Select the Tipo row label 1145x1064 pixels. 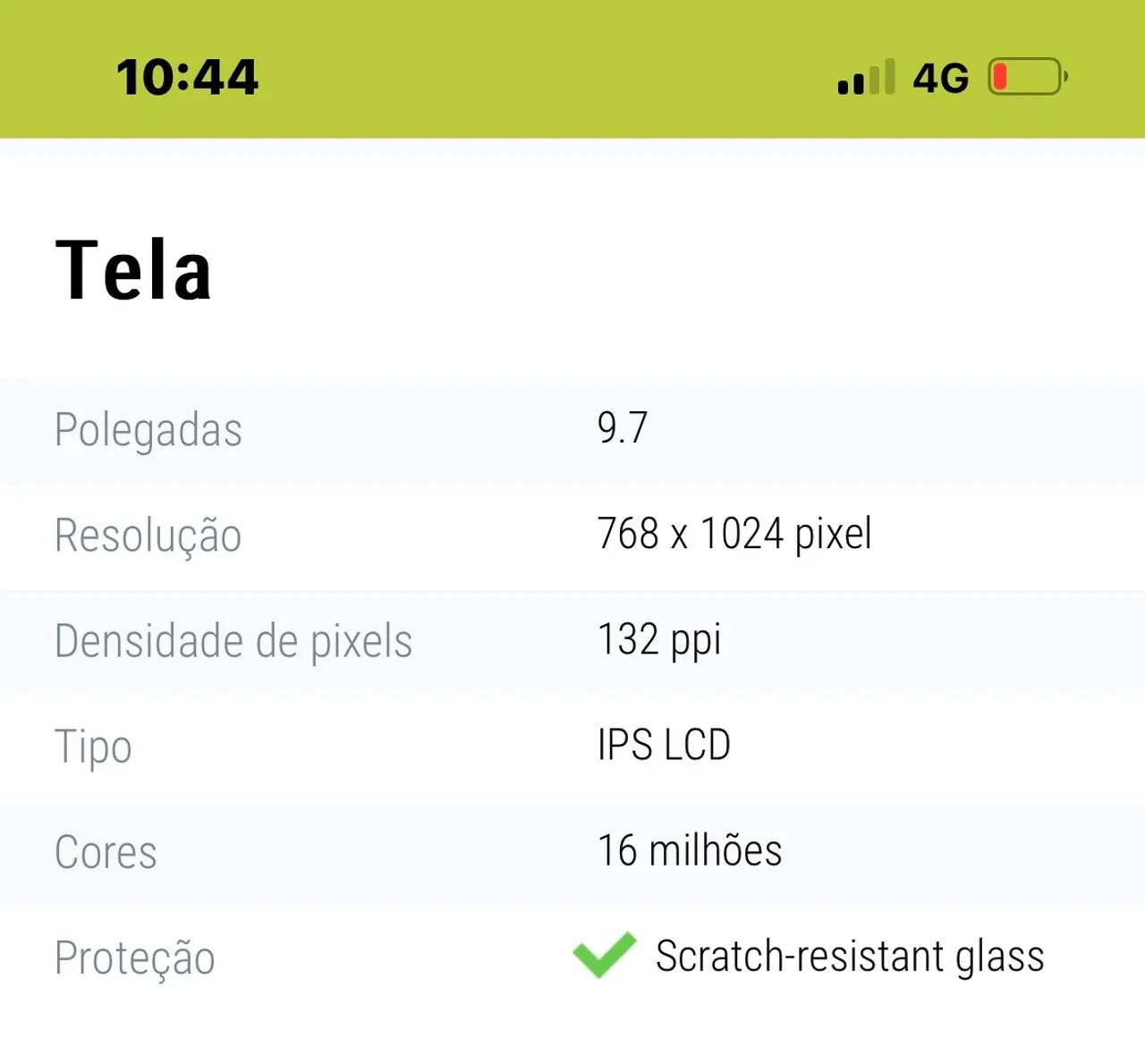94,747
